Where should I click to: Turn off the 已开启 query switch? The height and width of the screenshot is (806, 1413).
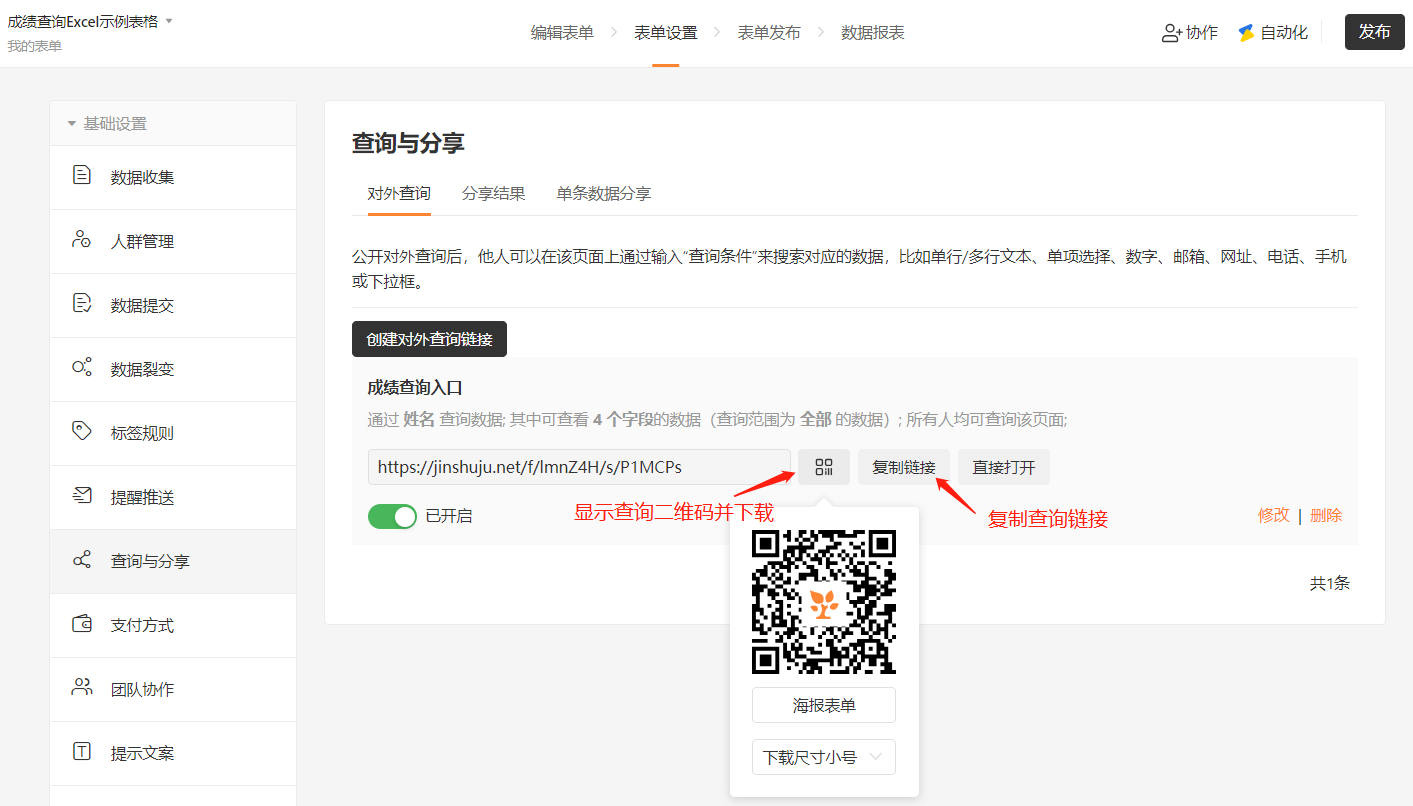pos(392,516)
